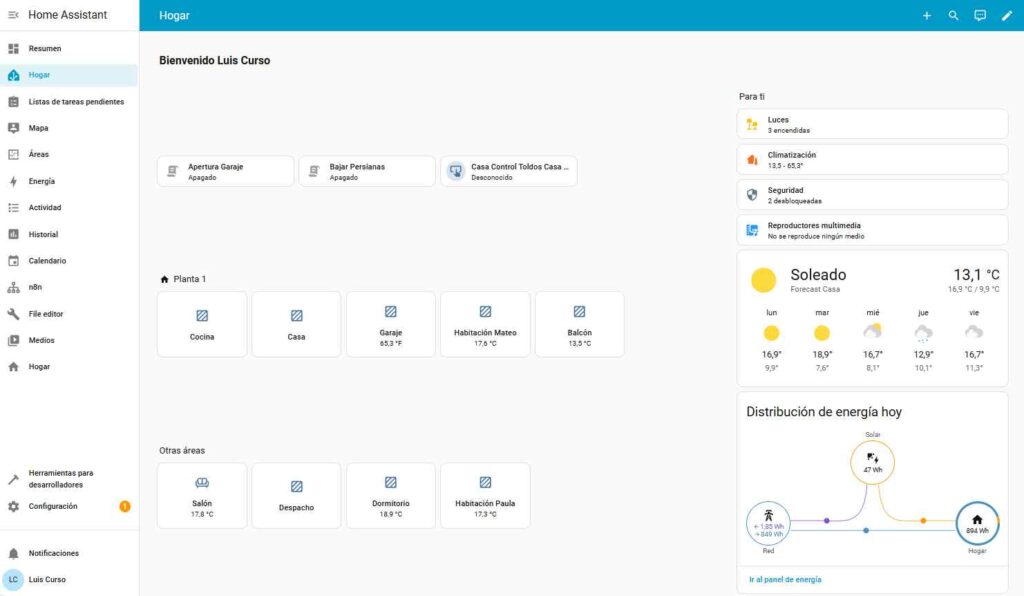Screen dimensions: 1024x596
Task: Open the Planta 1 heading link
Action: pos(189,279)
